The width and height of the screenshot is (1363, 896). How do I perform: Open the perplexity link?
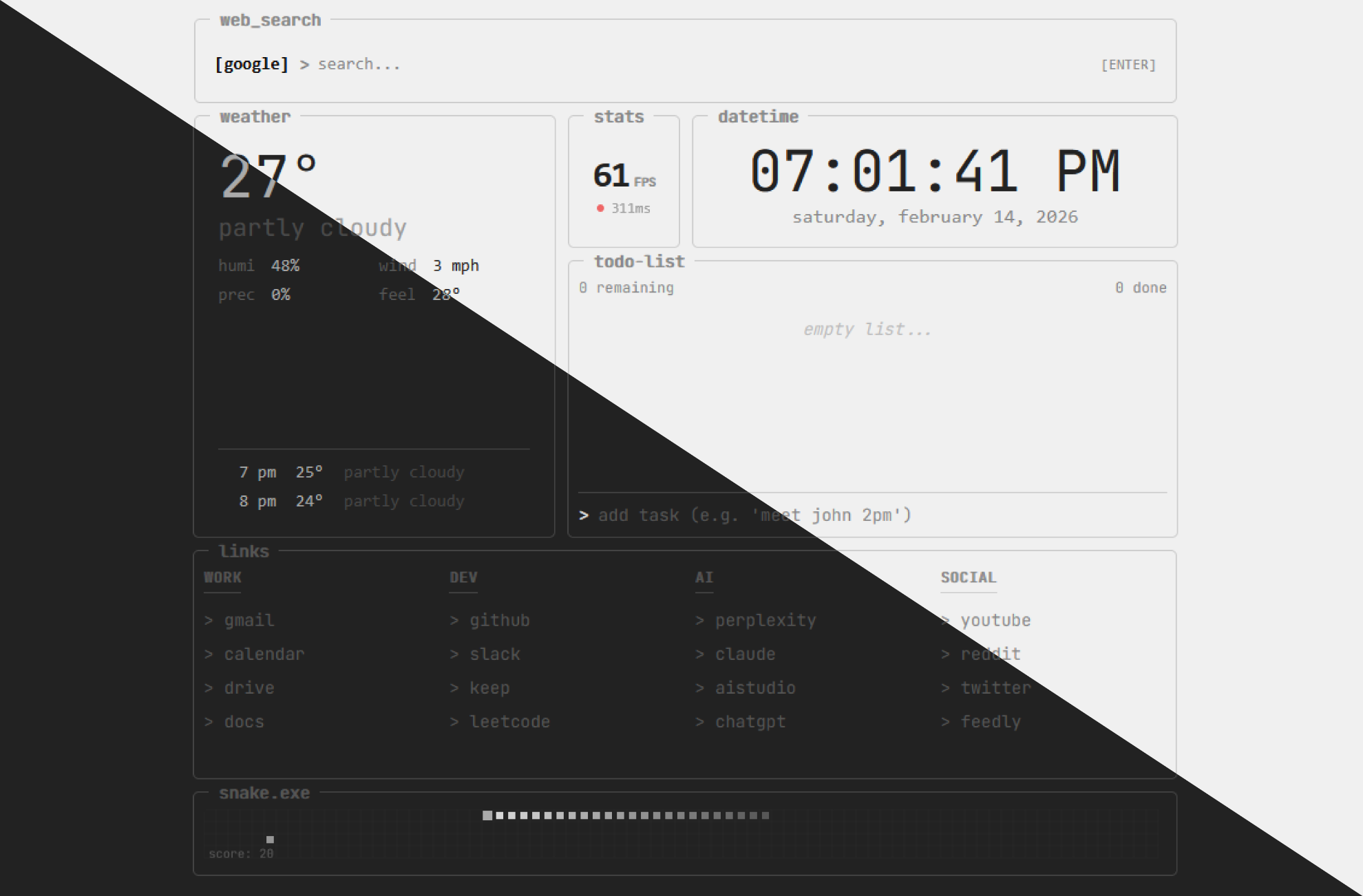(765, 620)
